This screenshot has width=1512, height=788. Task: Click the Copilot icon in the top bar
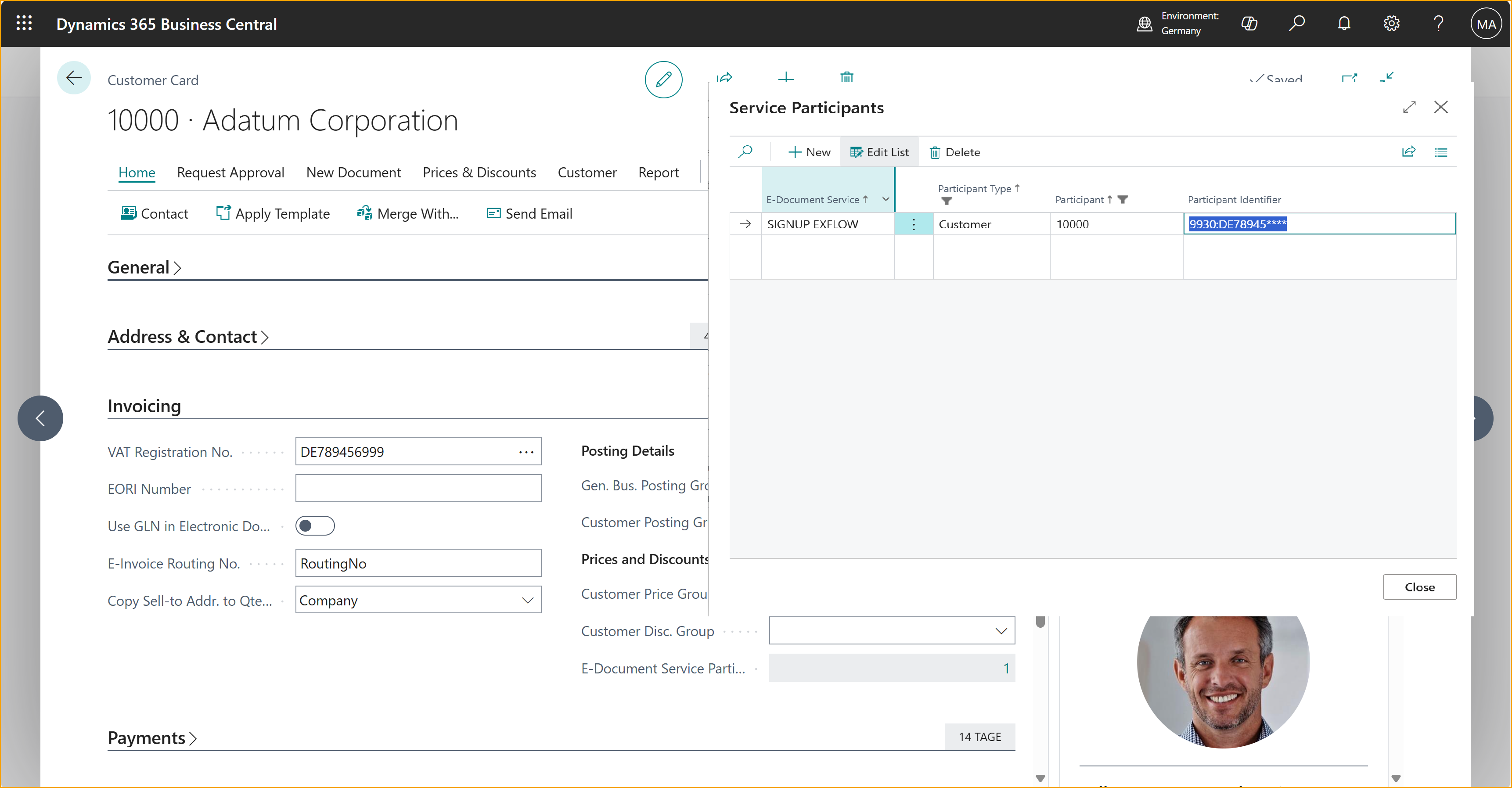click(1249, 23)
